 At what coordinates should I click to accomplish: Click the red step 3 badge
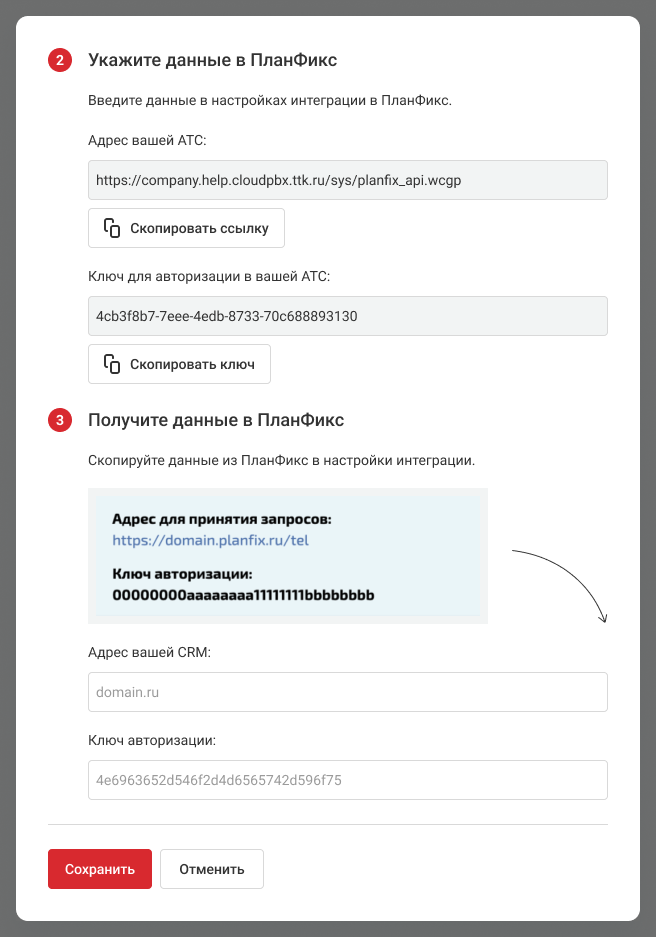(x=59, y=421)
